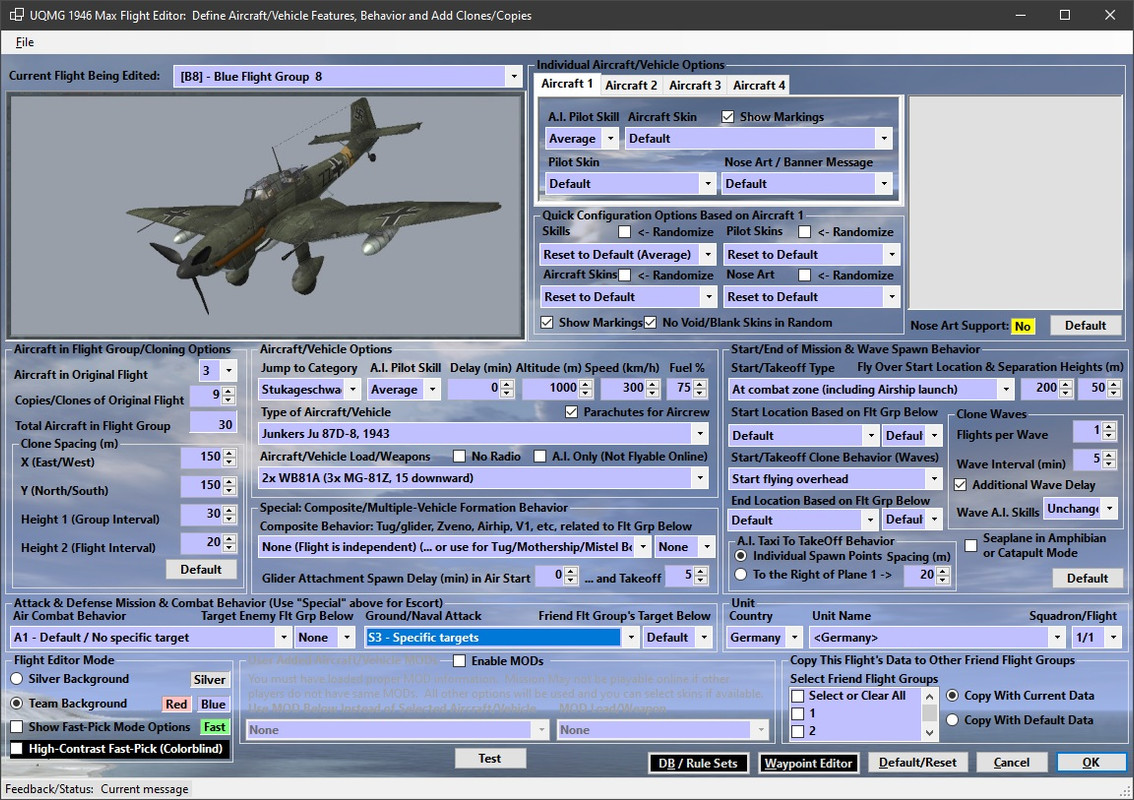Enable A.I. Only (Not Flyable Online) checkbox
The image size is (1134, 800).
pos(540,456)
